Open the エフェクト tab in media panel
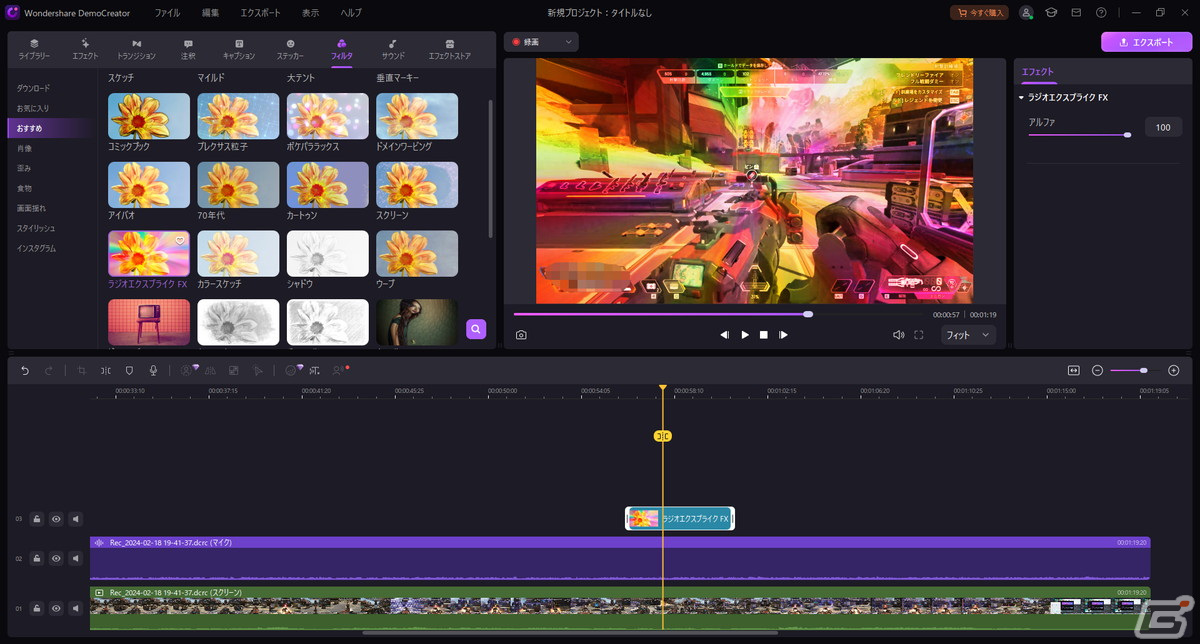1200x644 pixels. click(x=85, y=49)
